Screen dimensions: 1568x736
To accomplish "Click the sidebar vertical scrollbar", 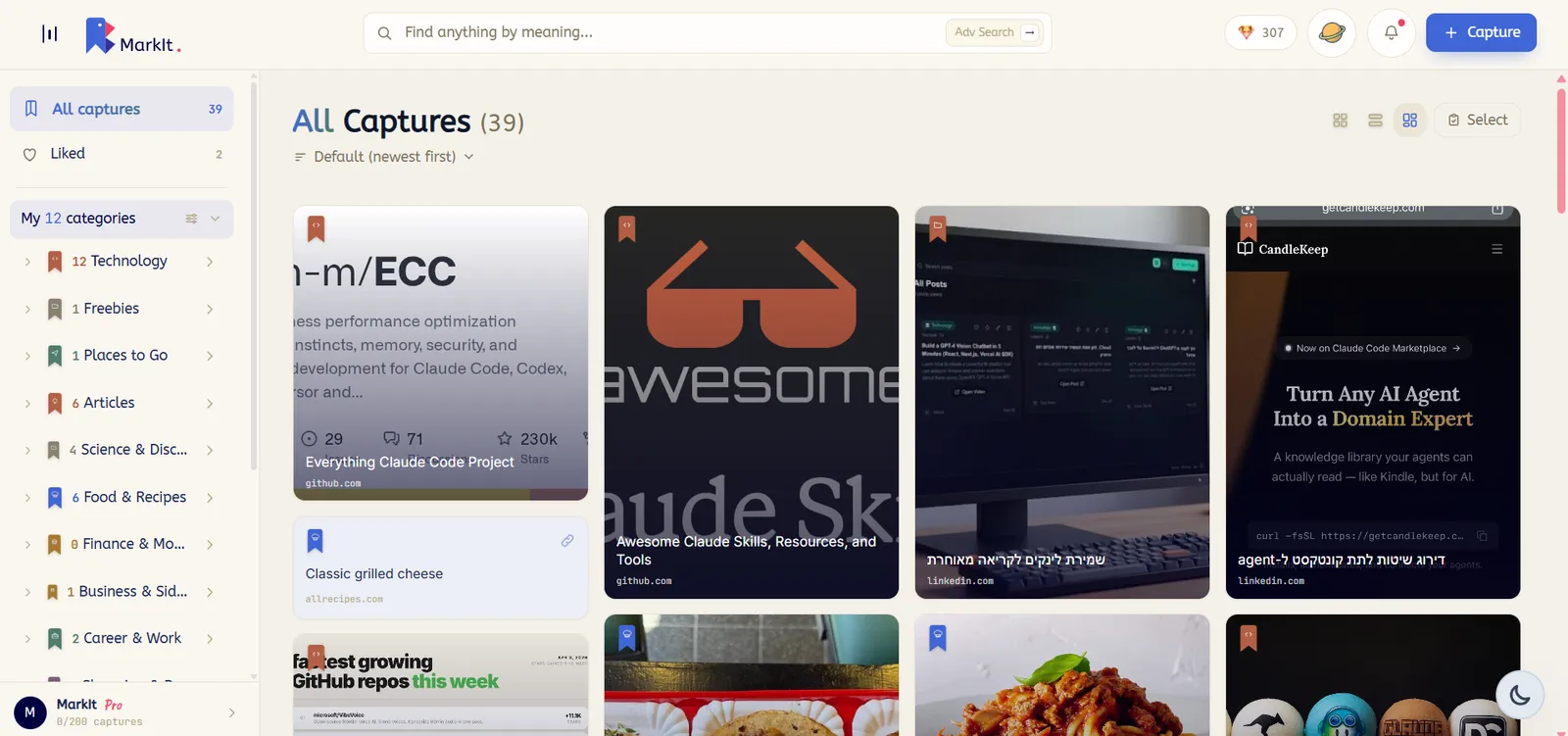I will (x=254, y=277).
